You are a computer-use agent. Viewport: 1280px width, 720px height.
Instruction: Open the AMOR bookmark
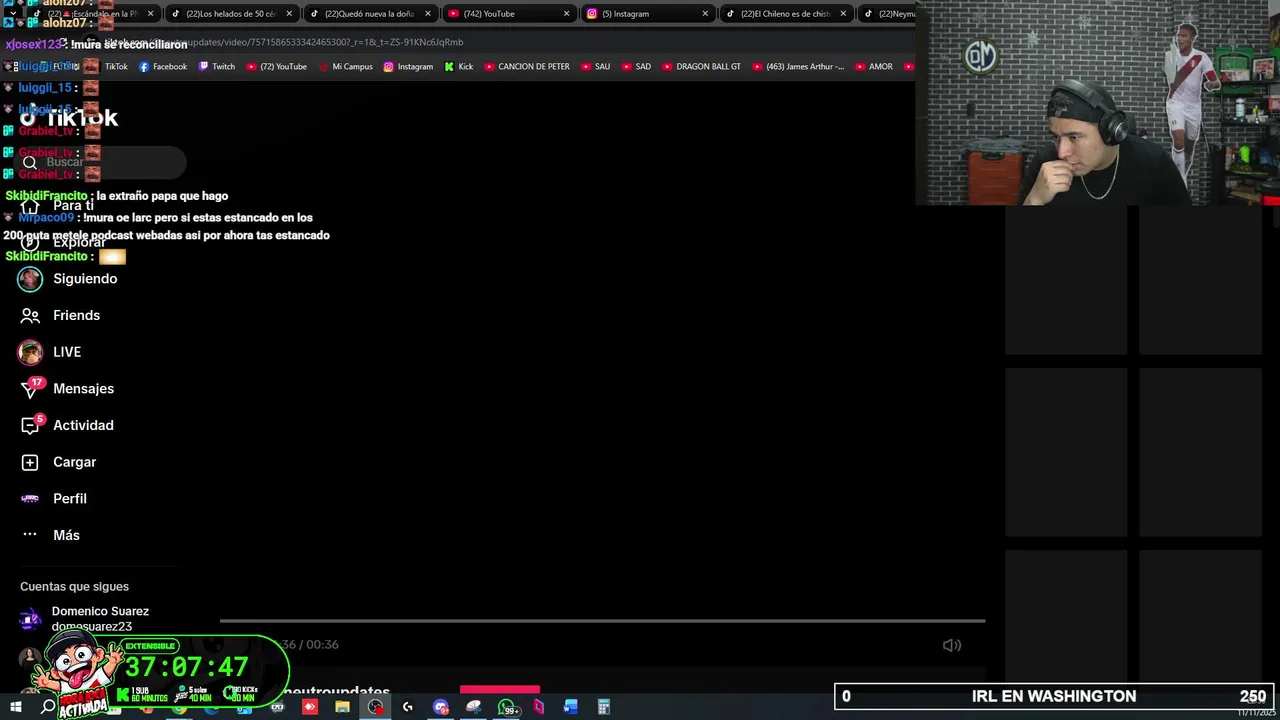tap(873, 67)
